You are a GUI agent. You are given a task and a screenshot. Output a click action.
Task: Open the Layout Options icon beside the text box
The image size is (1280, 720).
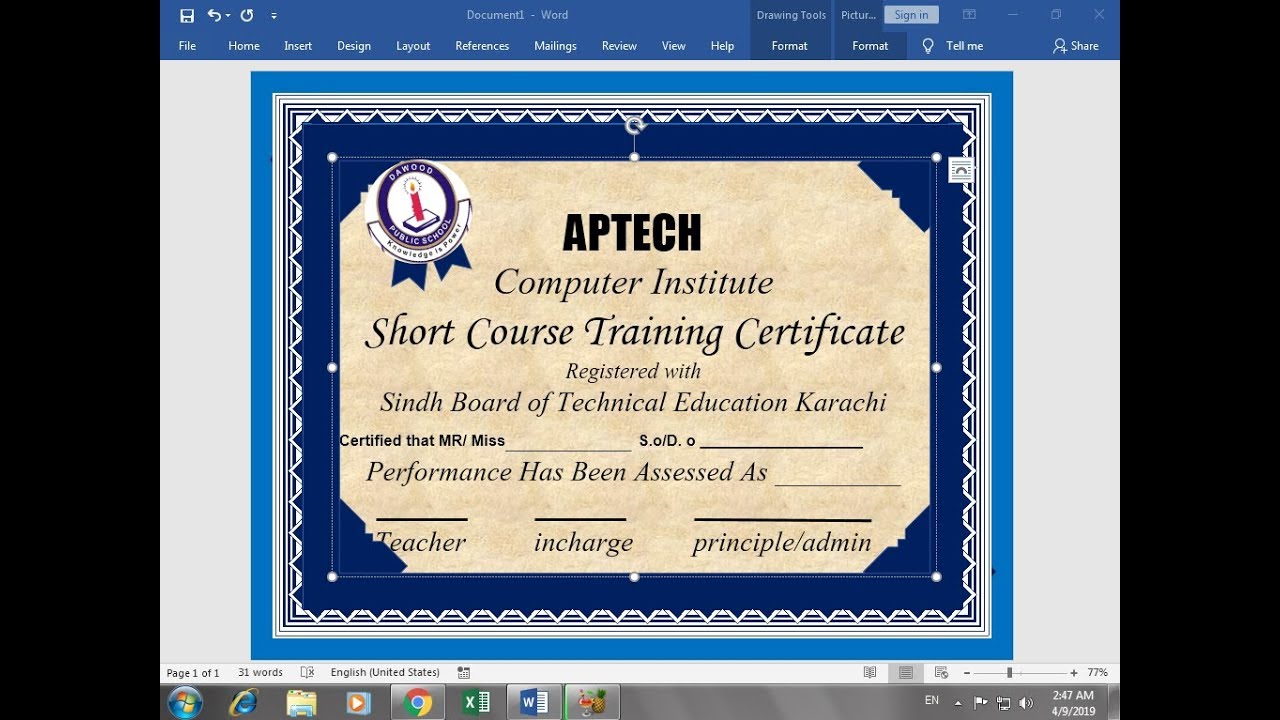961,170
